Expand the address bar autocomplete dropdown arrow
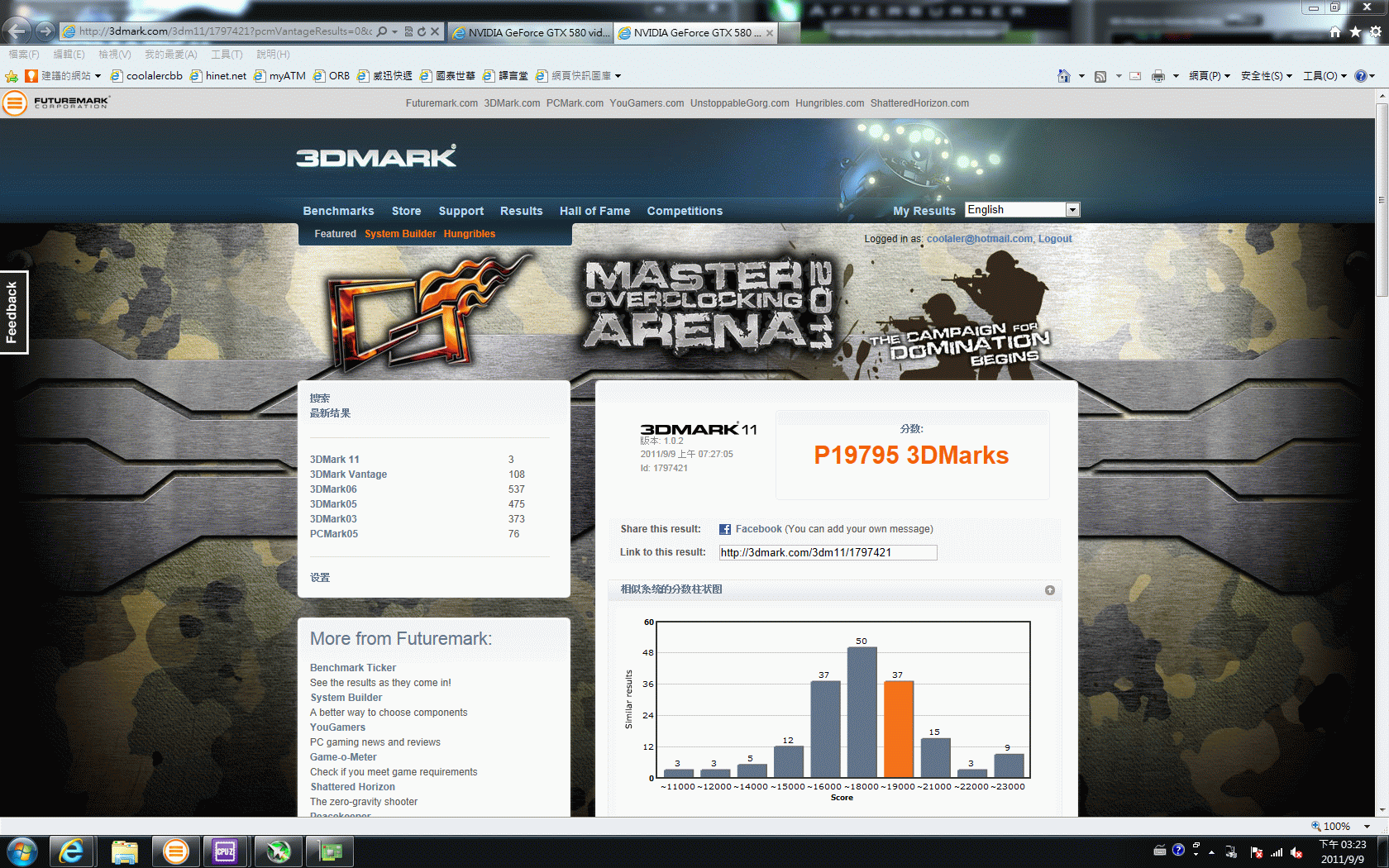The width and height of the screenshot is (1389, 868). tap(395, 31)
